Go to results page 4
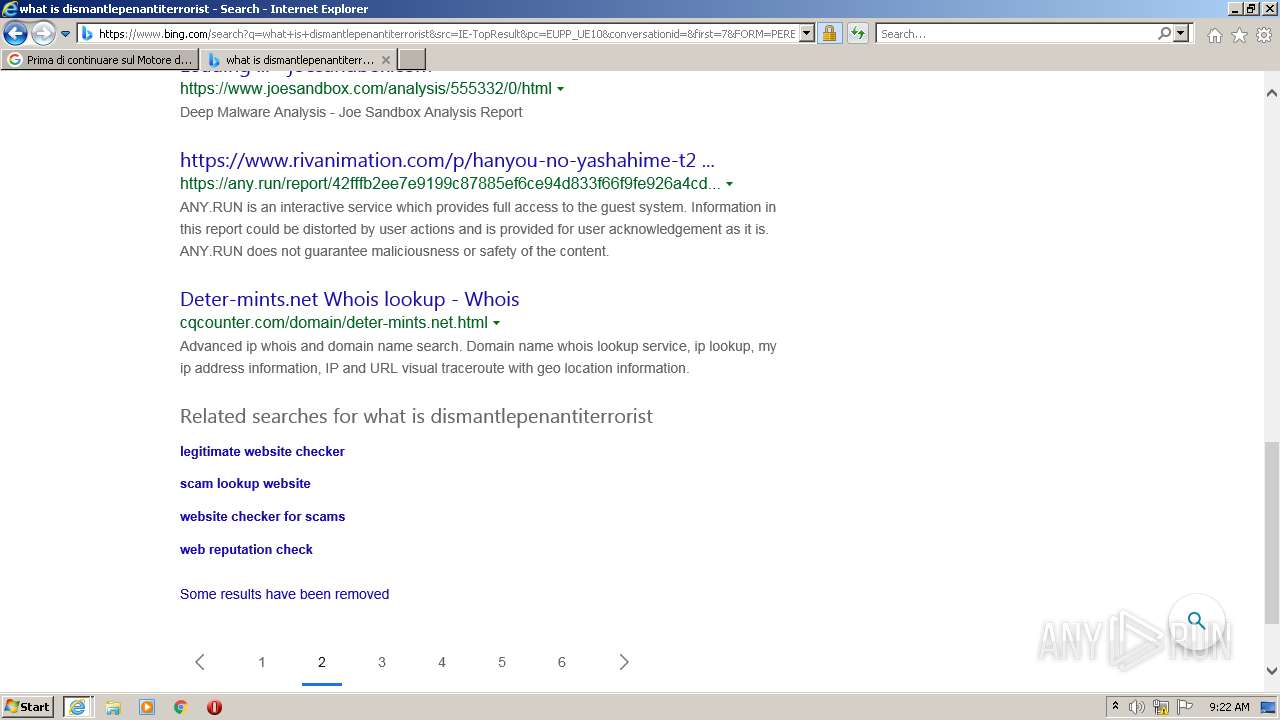Viewport: 1280px width, 720px height. click(442, 662)
